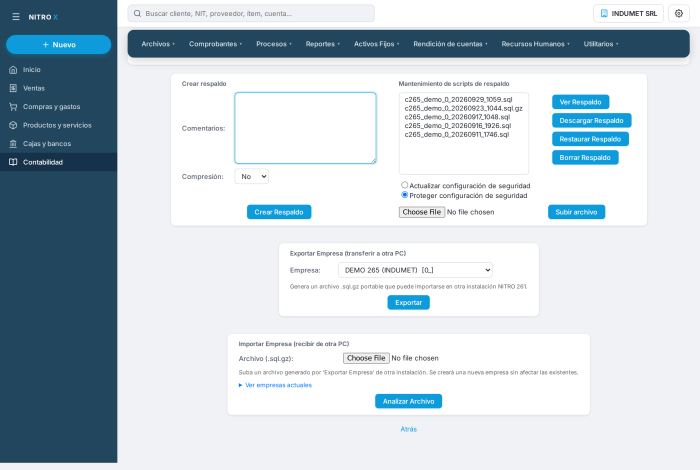Open the Compresión dropdown
Image resolution: width=700 pixels, height=470 pixels.
(x=251, y=176)
